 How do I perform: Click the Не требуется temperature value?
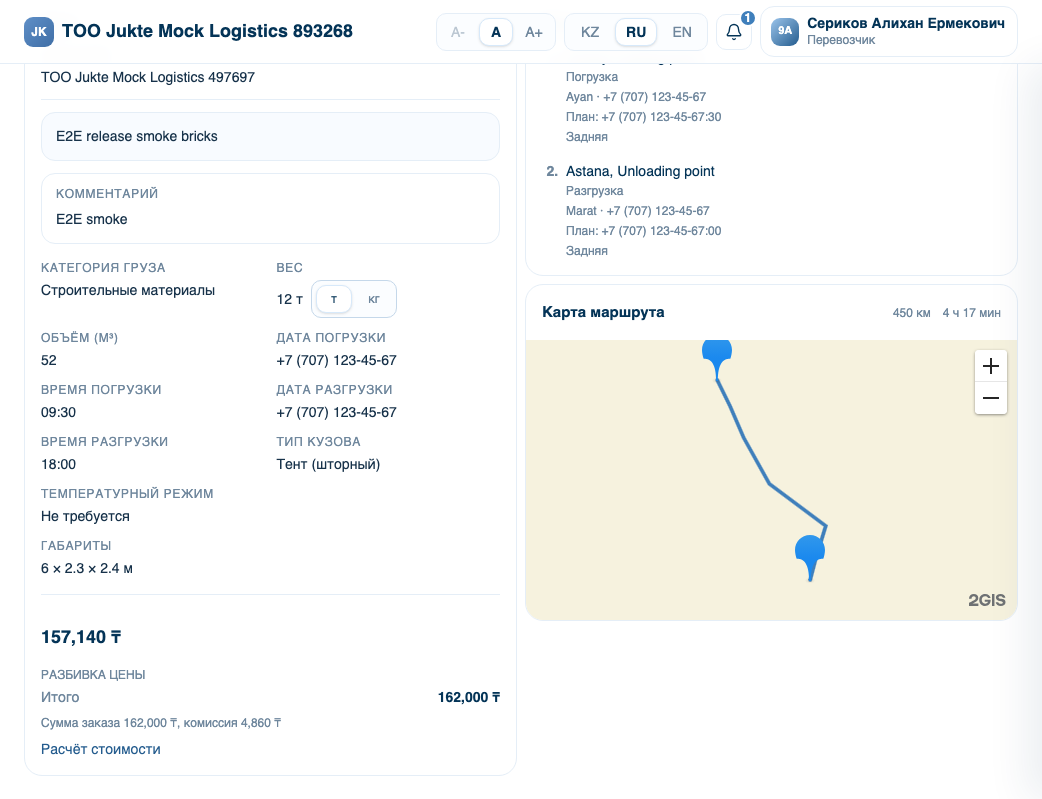[x=85, y=516]
